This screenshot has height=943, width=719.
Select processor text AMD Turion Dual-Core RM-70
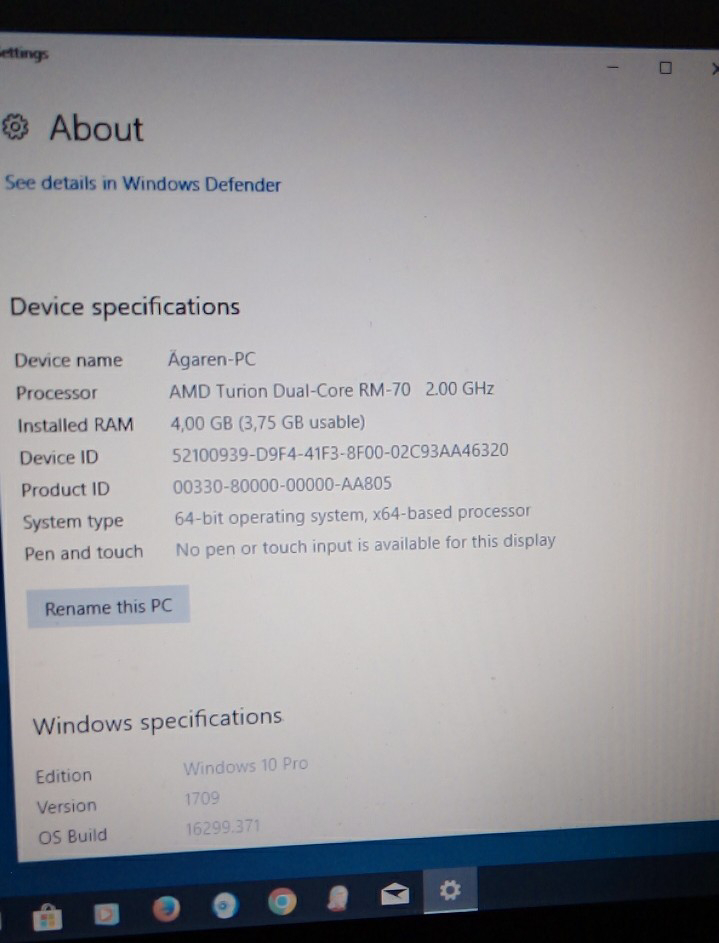pos(290,390)
